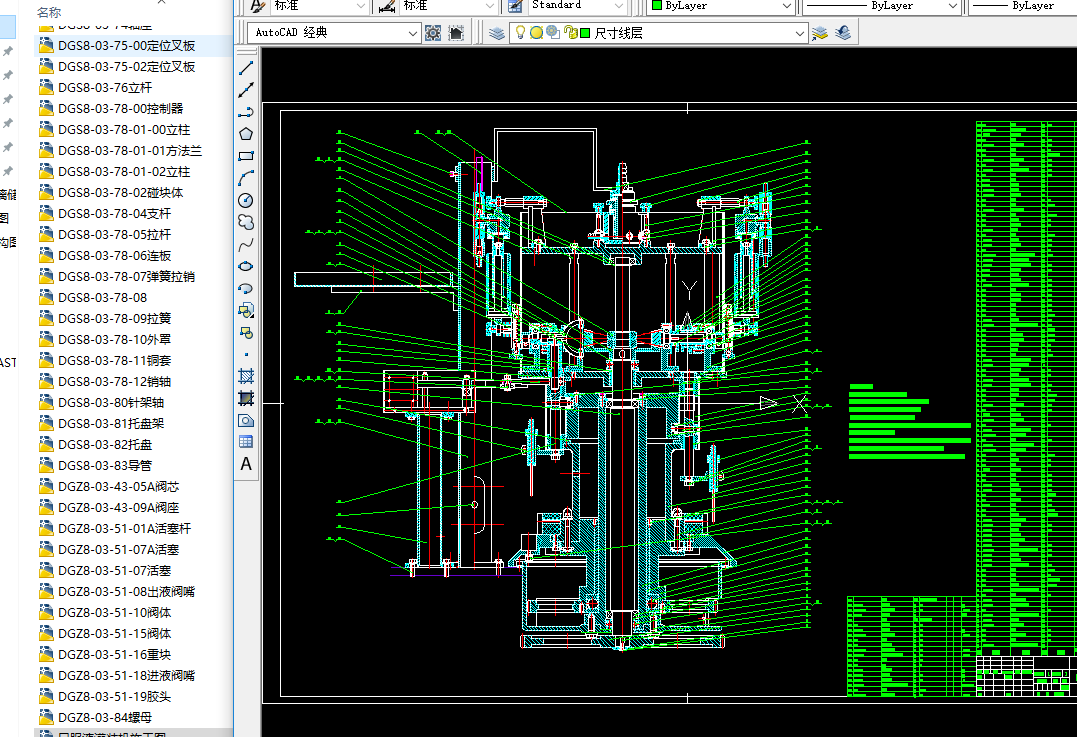Select the Hatch fill tool

pos(246,376)
